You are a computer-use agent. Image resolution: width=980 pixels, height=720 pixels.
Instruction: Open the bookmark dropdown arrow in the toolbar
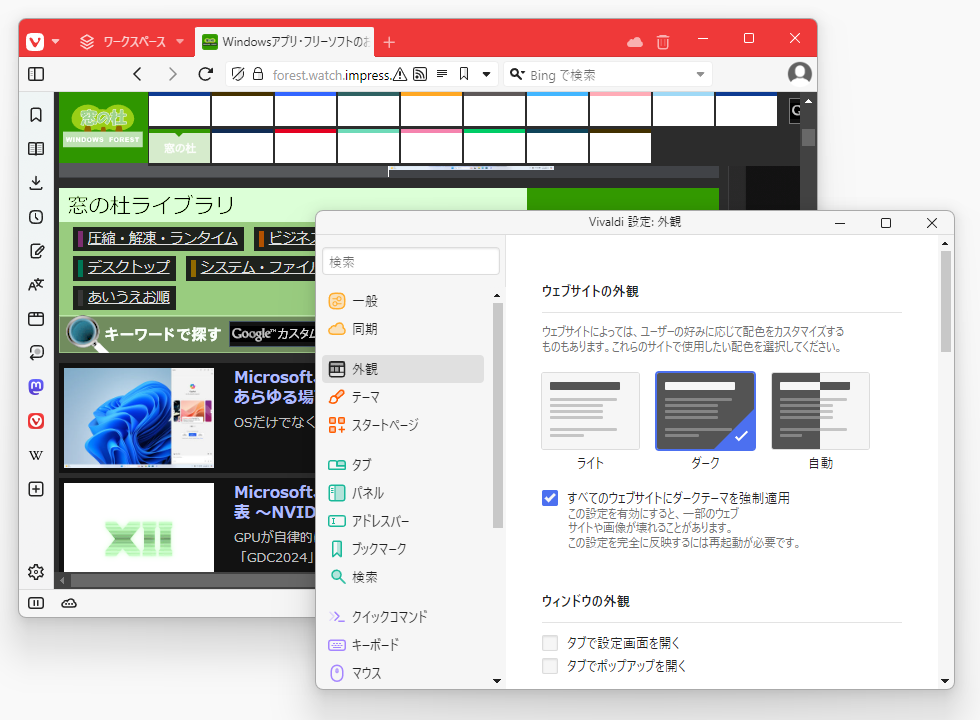[485, 74]
